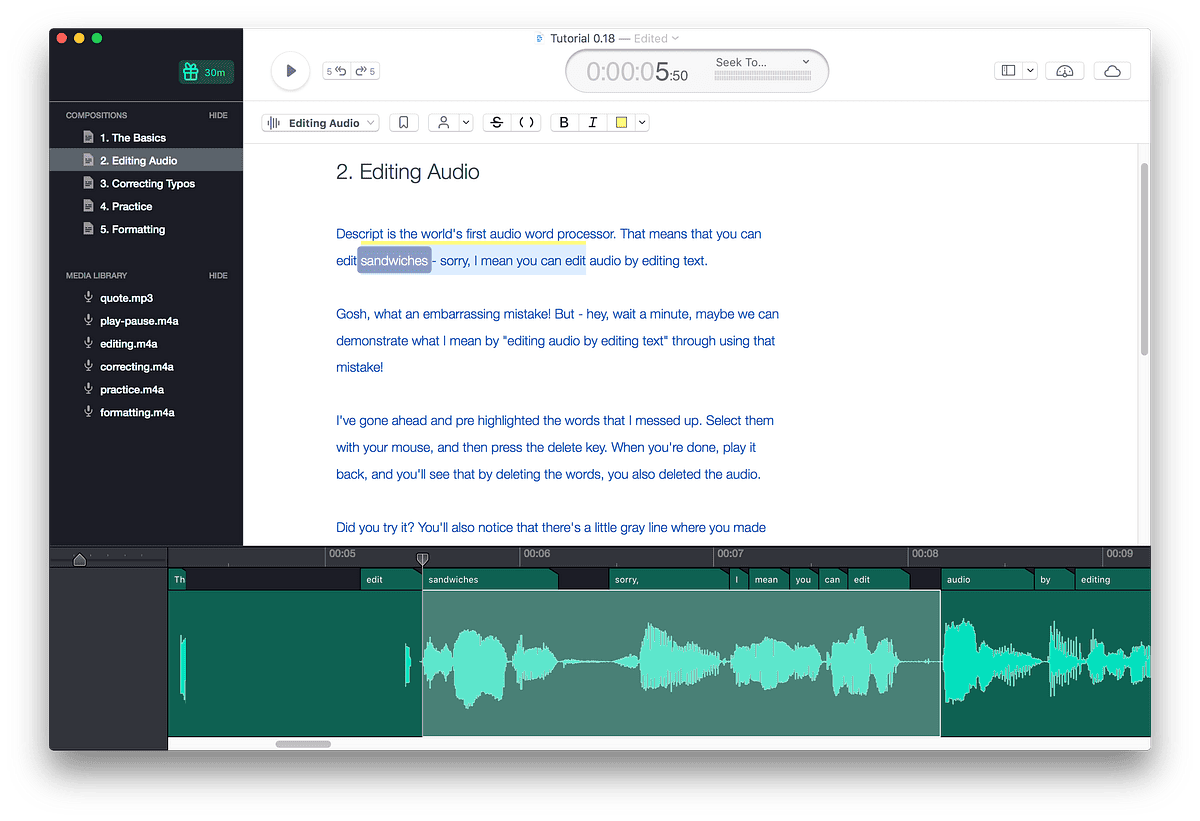Open the Seek To dropdown
Viewport: 1200px width, 821px height.
coord(762,62)
